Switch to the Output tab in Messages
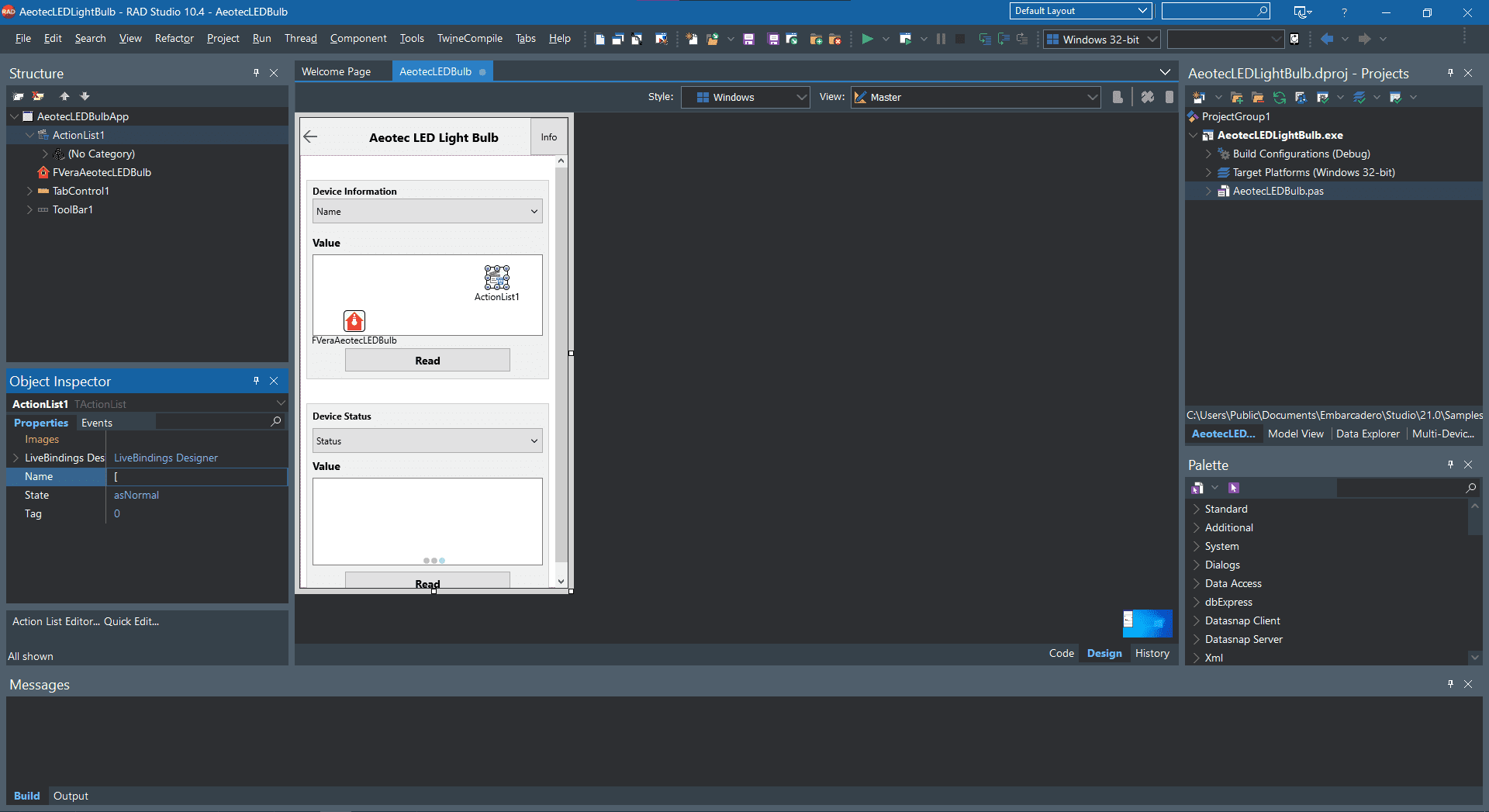The image size is (1489, 812). tap(71, 796)
